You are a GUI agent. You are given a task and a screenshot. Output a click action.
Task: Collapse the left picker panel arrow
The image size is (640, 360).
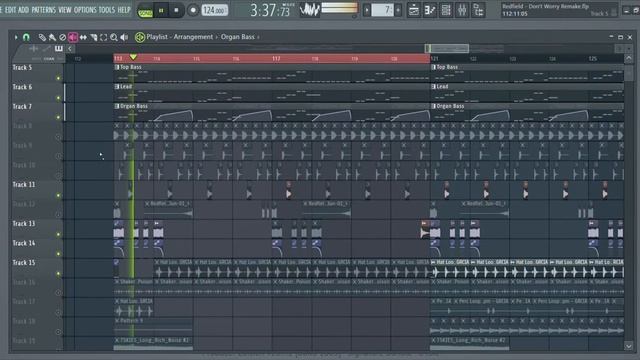click(70, 49)
